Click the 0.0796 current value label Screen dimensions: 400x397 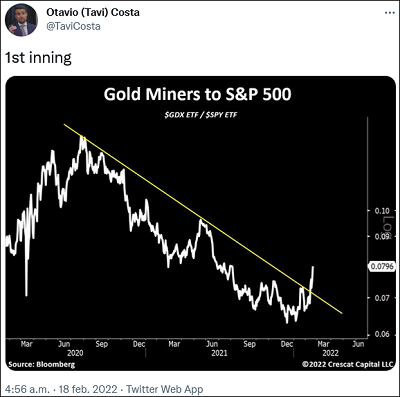coord(382,266)
